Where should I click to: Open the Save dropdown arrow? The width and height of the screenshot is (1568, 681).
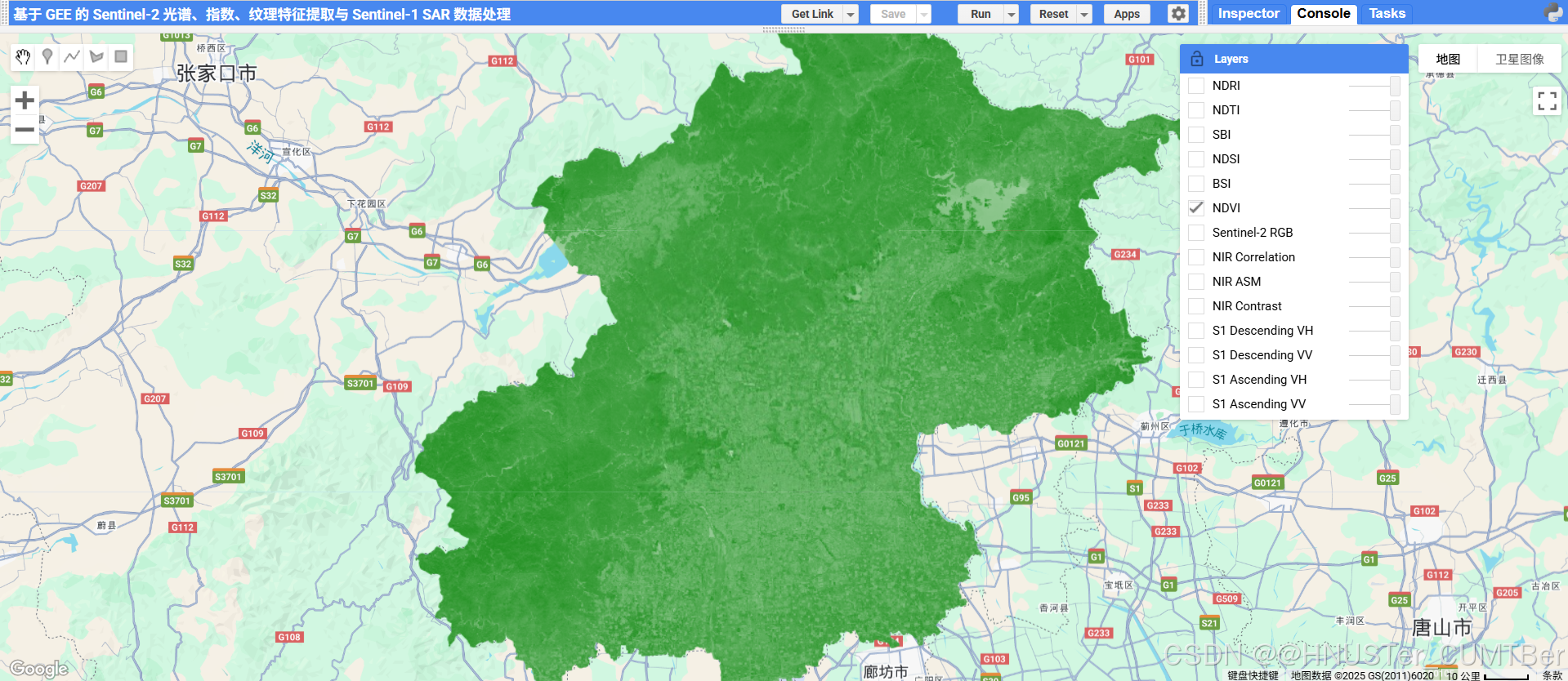[923, 14]
